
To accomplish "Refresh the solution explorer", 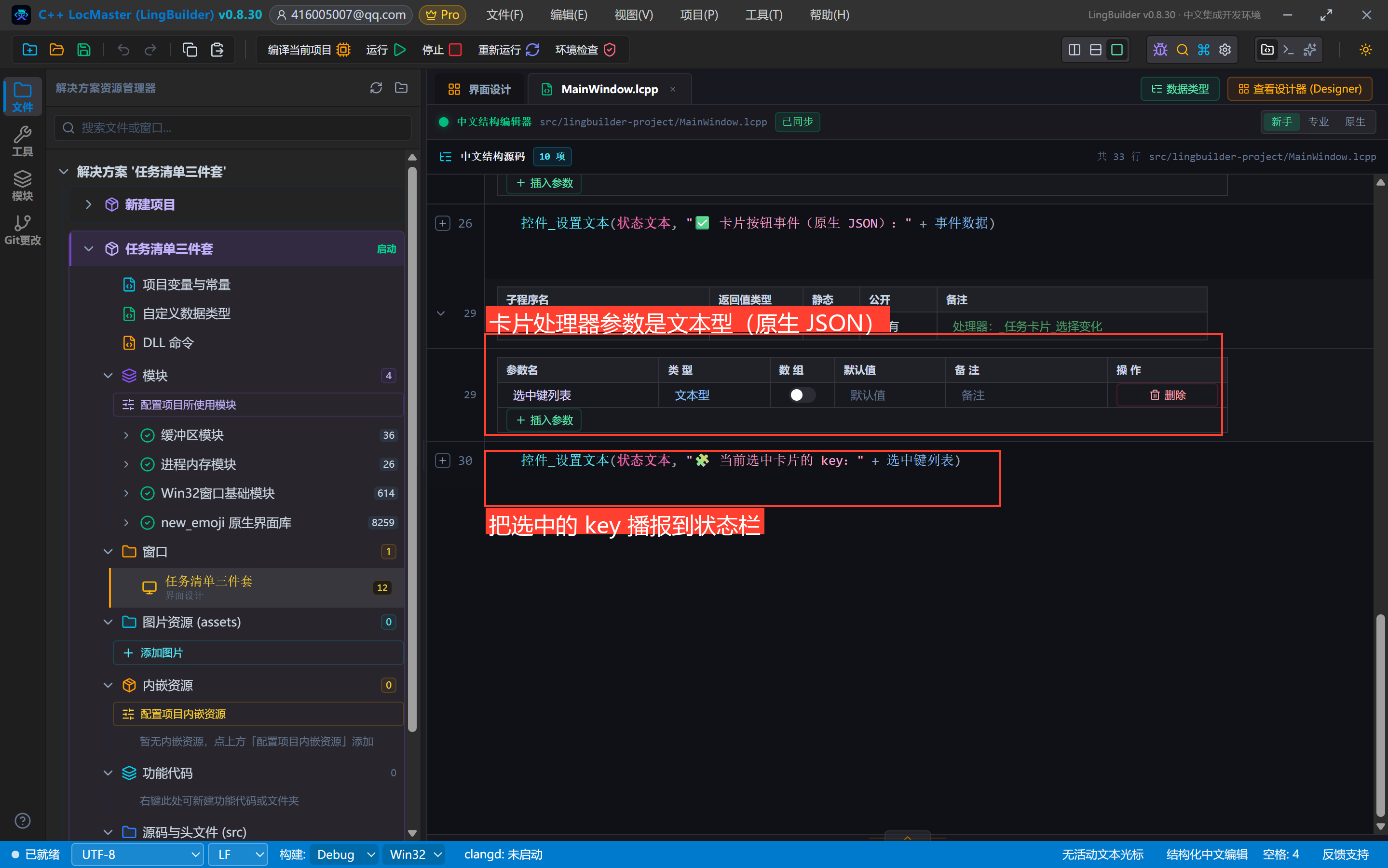I will 376,88.
